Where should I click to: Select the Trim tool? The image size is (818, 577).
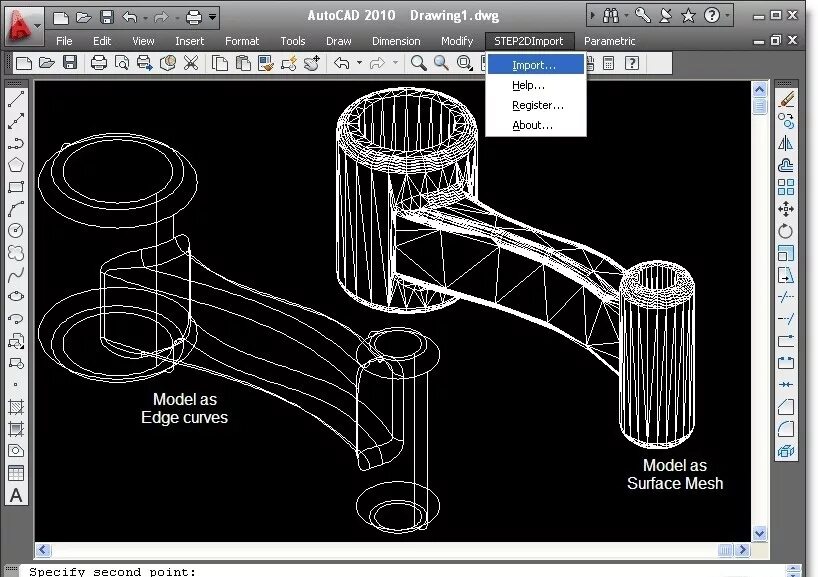coord(786,296)
